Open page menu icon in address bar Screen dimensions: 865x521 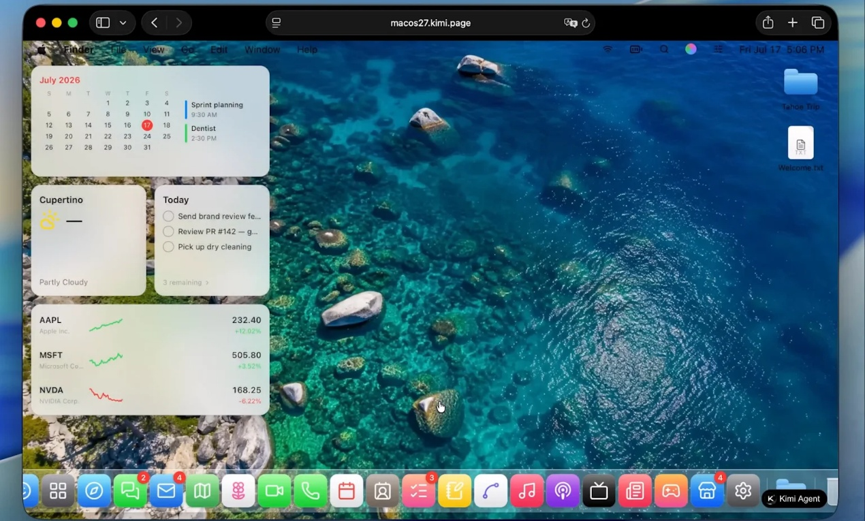click(x=276, y=23)
